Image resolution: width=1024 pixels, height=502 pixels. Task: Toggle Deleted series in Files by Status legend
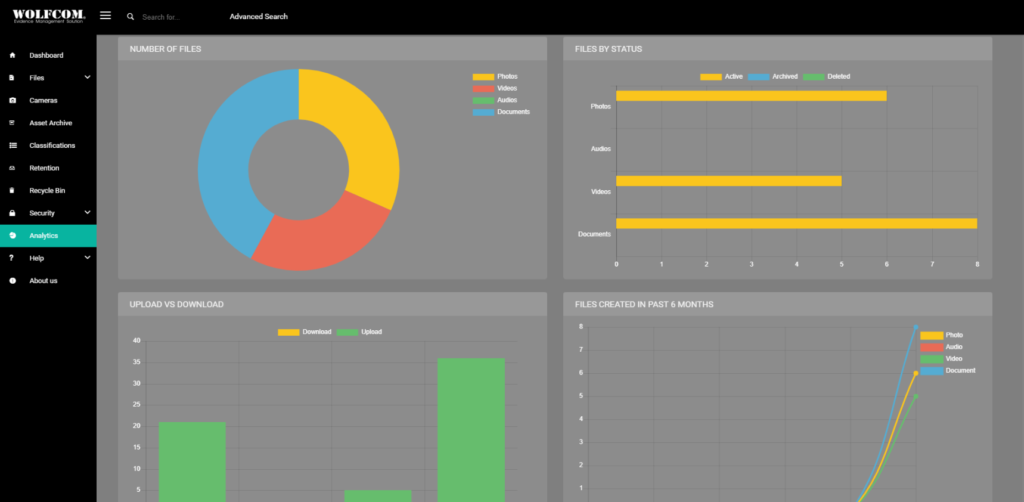(x=827, y=76)
